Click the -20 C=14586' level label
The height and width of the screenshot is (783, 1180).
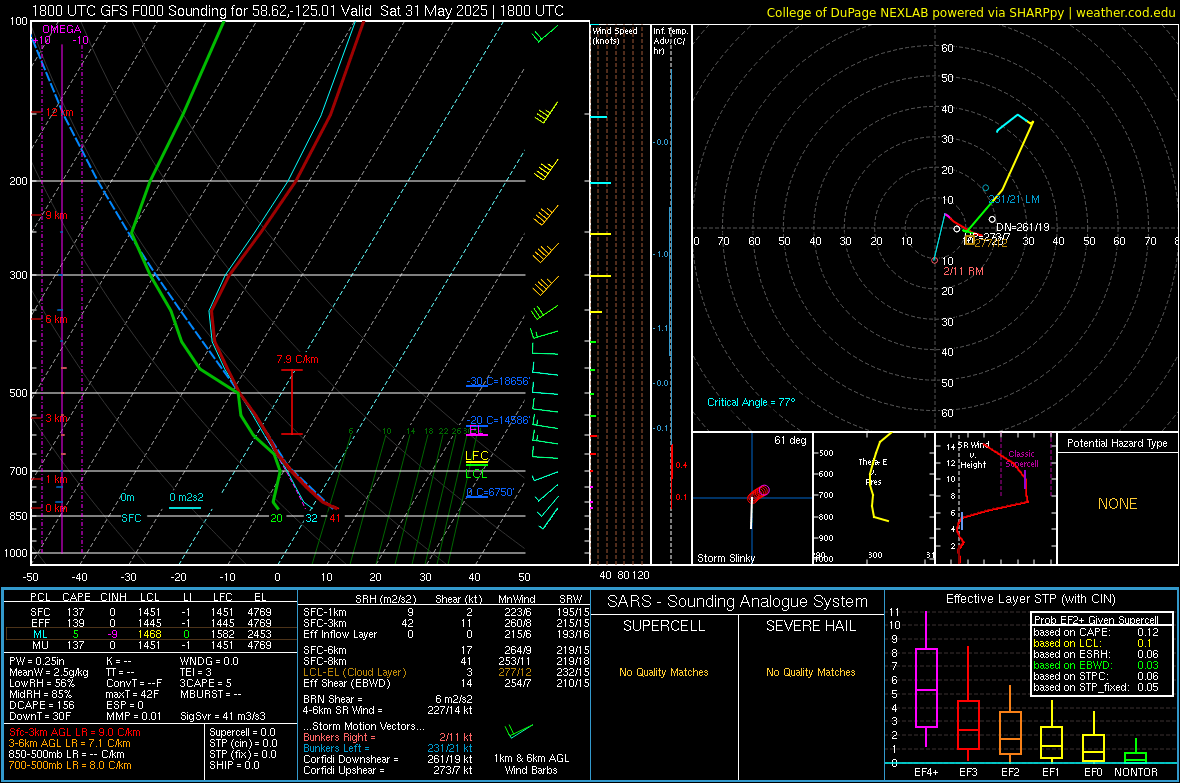[498, 420]
